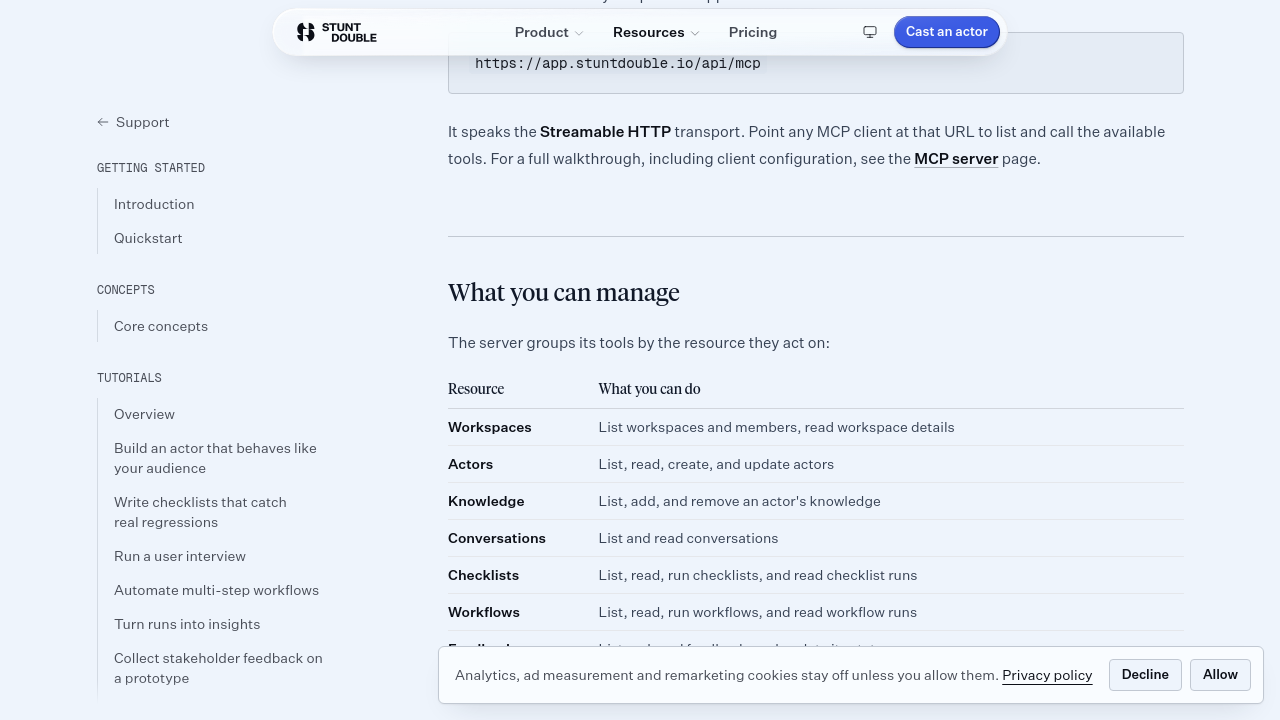Click the Actors table row label
1280x720 pixels.
tap(470, 464)
